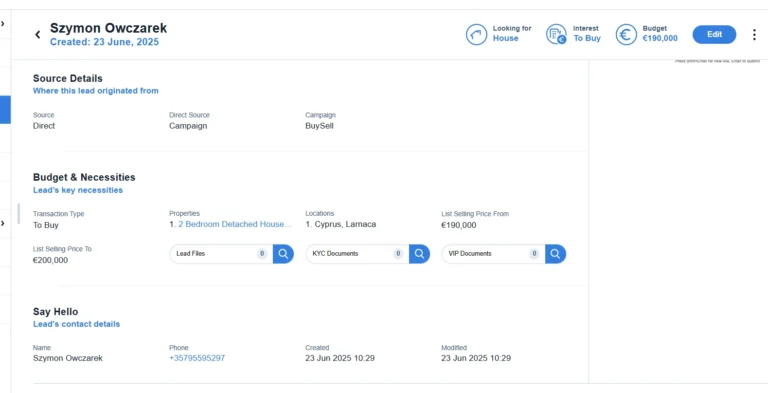Go back using the left arrow icon
The width and height of the screenshot is (768, 393).
38,34
